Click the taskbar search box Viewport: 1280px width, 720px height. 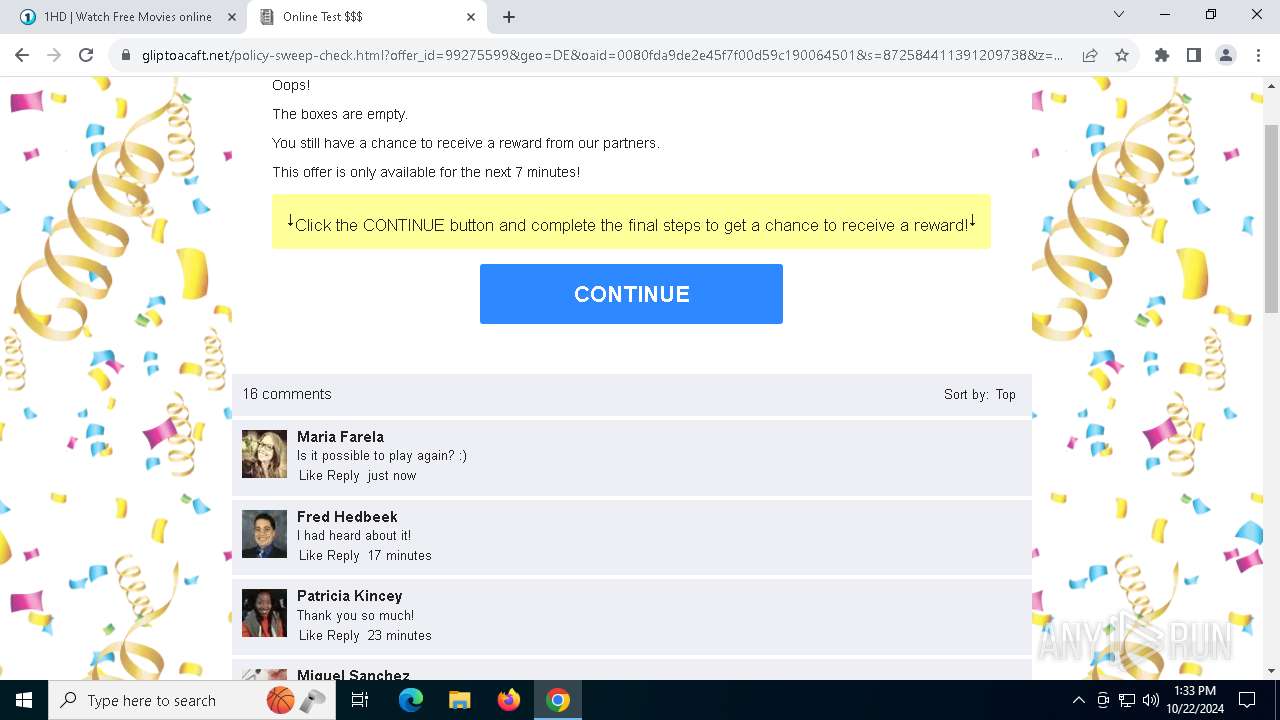(x=192, y=700)
